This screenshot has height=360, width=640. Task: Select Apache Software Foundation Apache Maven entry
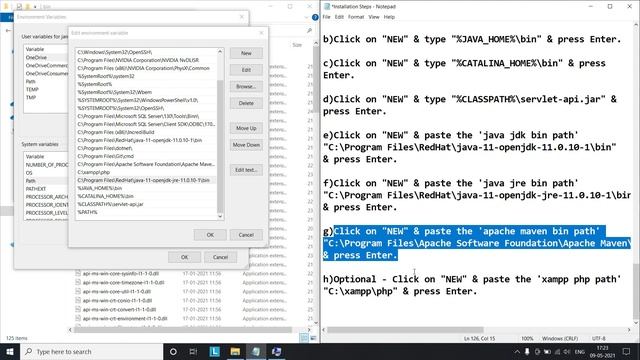pos(146,164)
